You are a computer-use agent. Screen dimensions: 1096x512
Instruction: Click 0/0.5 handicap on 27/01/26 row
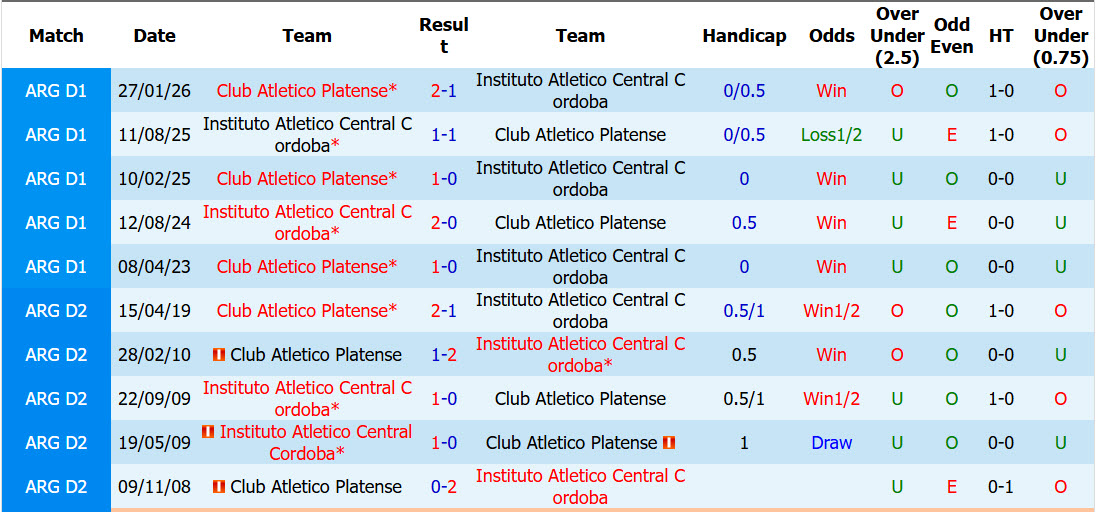[x=744, y=90]
